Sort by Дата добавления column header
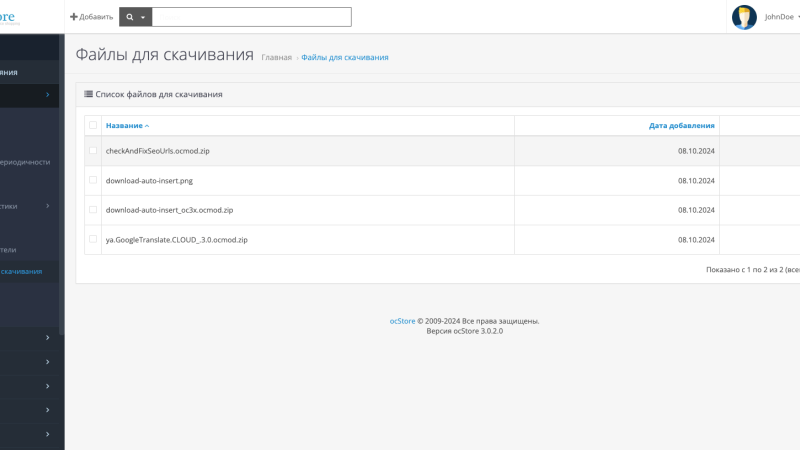 (681, 126)
